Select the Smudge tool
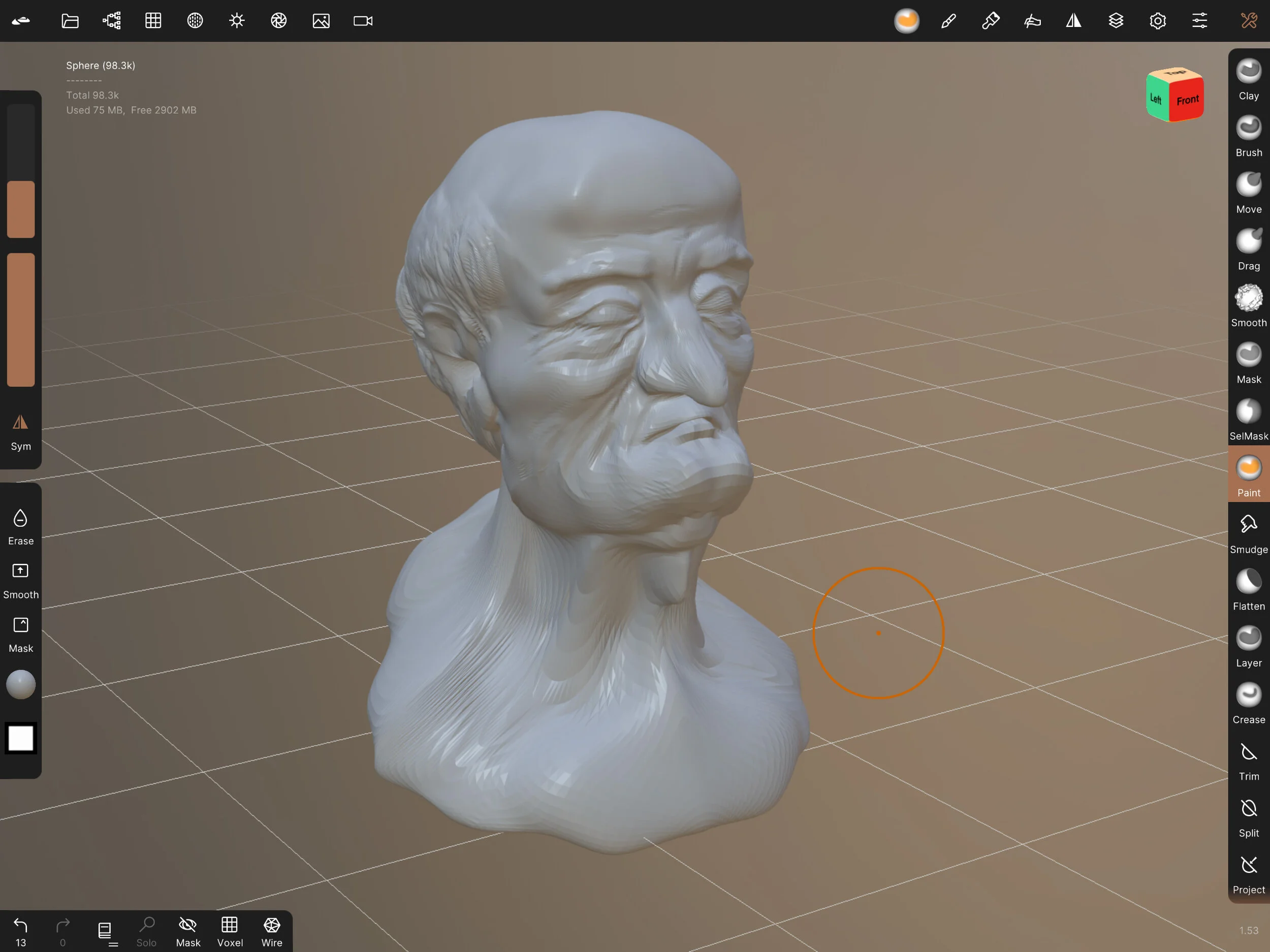 click(1248, 534)
